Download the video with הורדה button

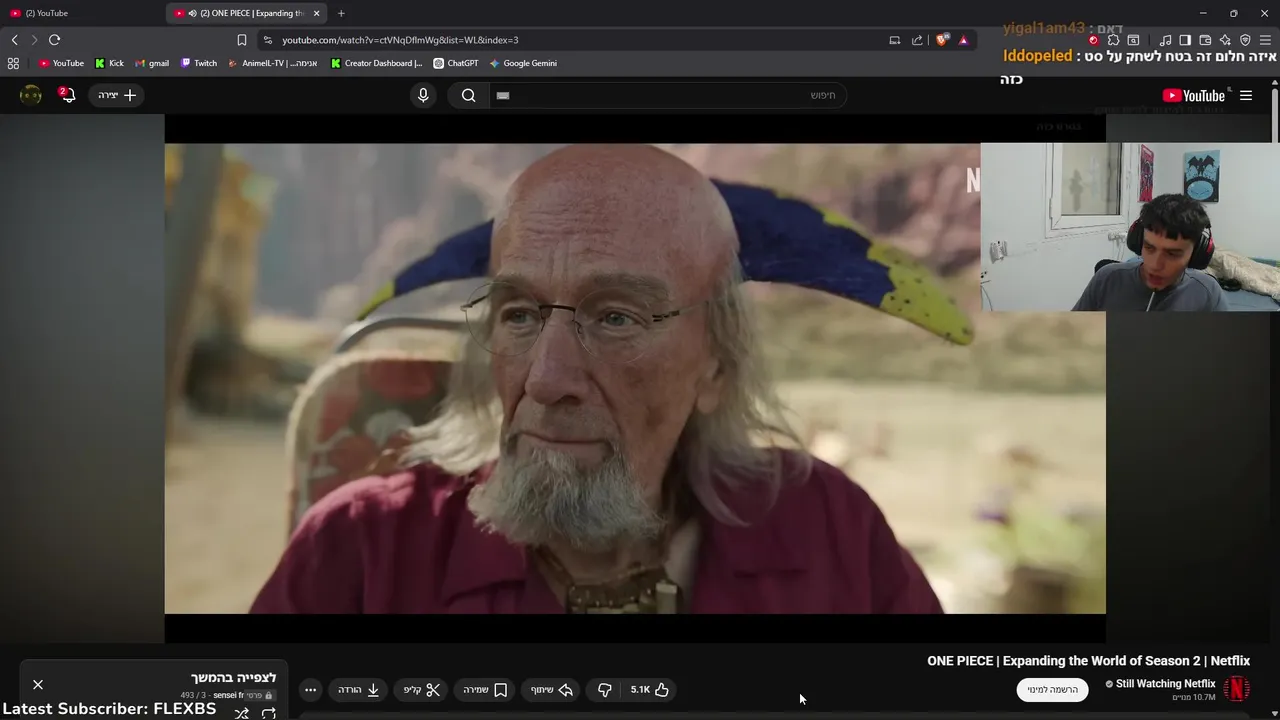[x=359, y=689]
